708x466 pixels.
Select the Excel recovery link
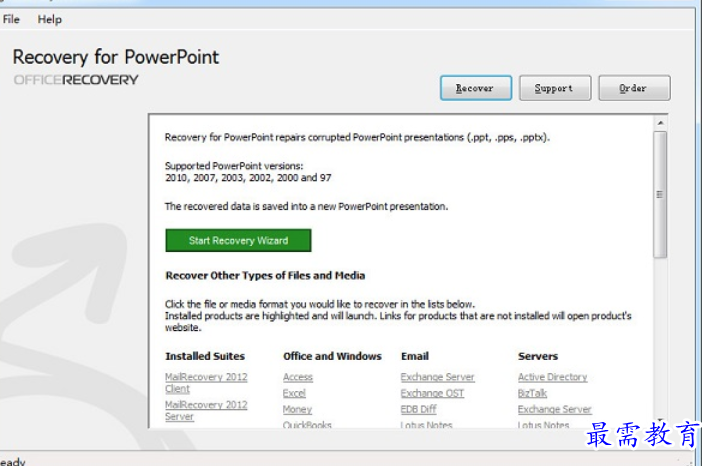pos(294,393)
